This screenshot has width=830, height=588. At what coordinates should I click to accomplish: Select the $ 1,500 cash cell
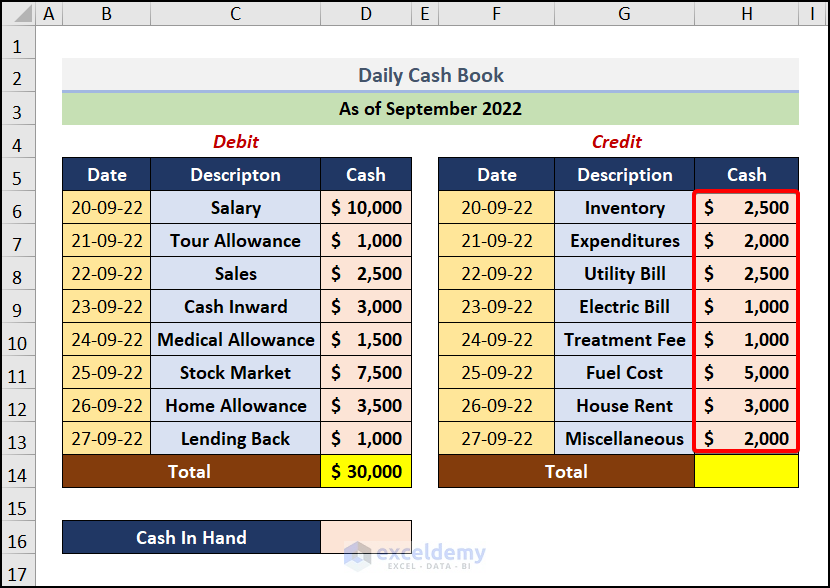[366, 339]
